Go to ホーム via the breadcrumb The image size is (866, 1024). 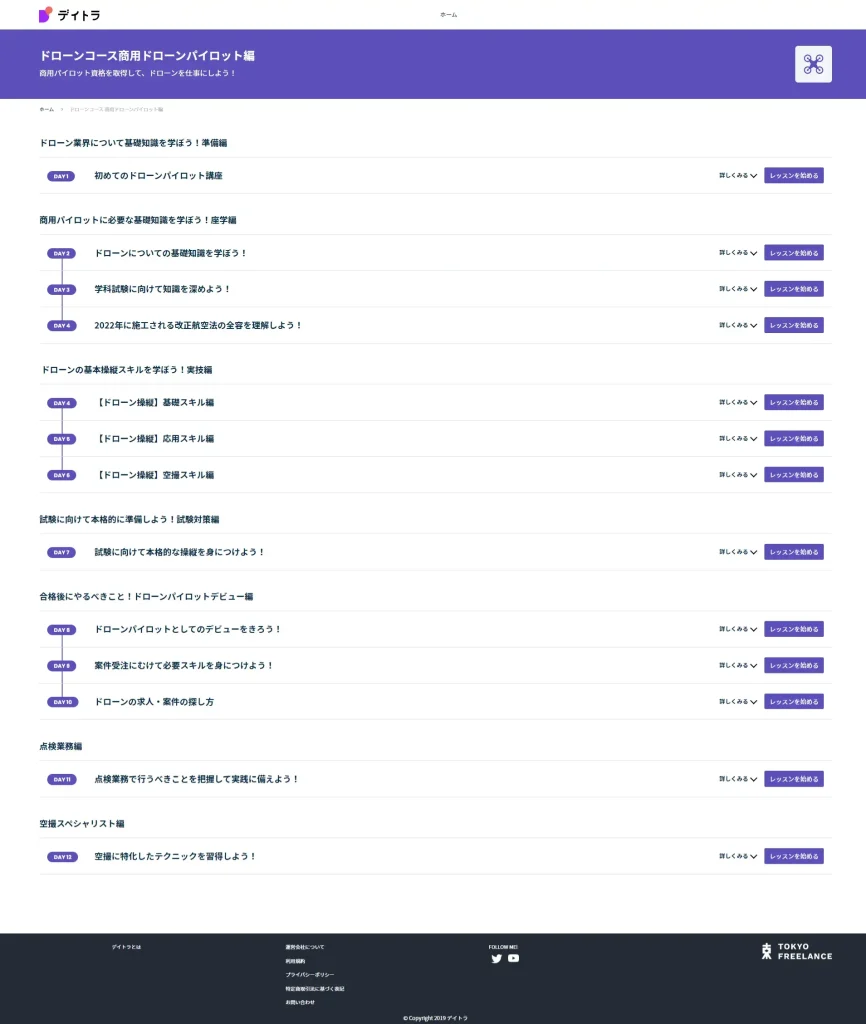(x=47, y=108)
